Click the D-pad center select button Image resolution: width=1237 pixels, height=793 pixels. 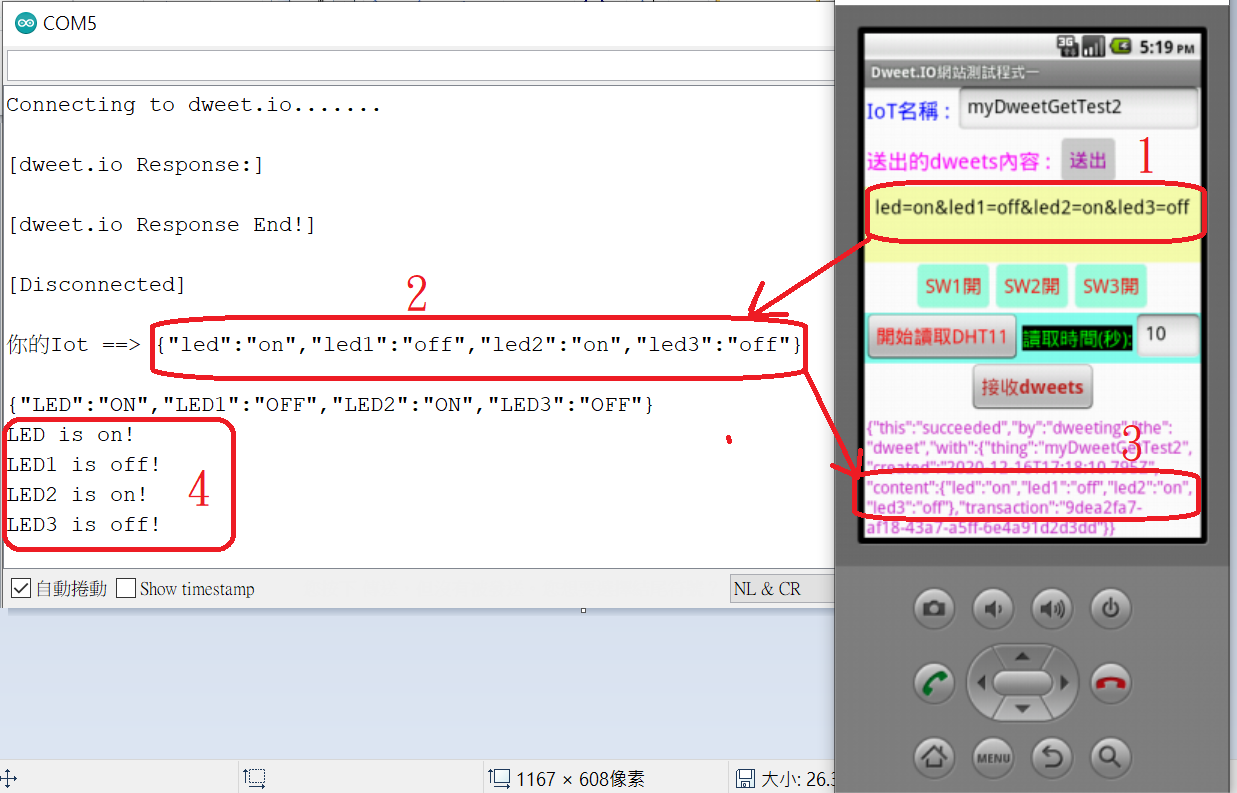1021,683
